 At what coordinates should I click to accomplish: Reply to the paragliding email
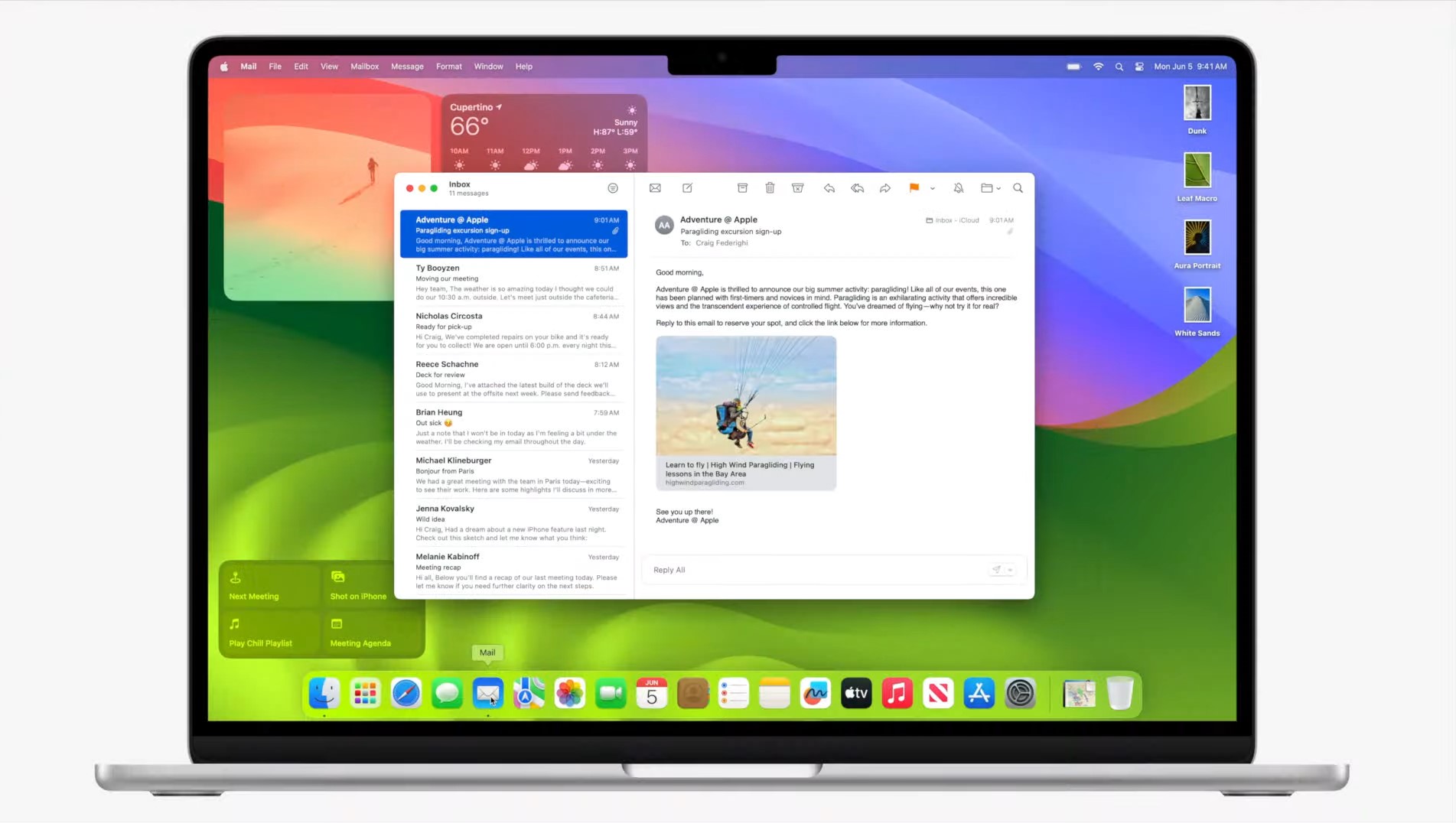(x=829, y=187)
